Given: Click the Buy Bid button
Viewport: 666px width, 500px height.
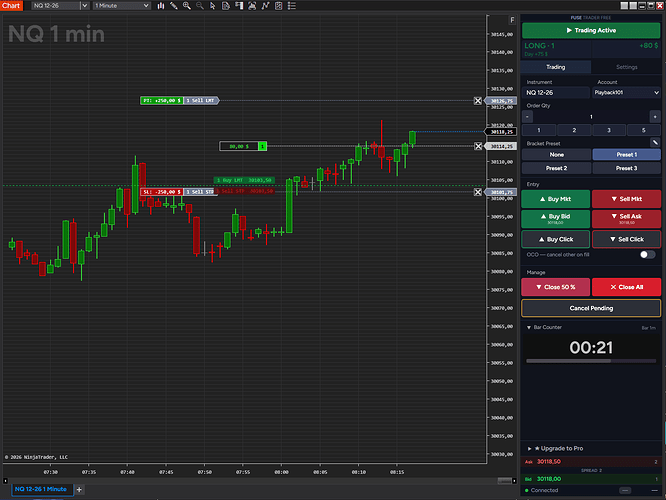Looking at the screenshot, I should click(556, 219).
